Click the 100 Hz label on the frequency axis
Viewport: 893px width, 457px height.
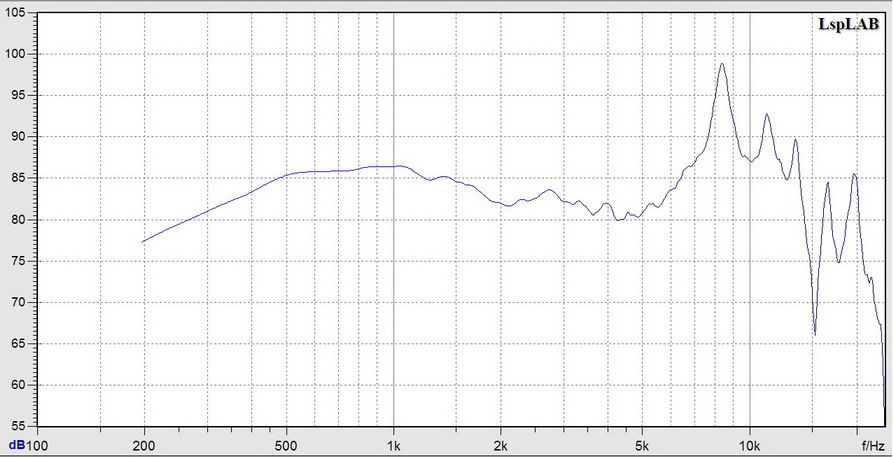pos(37,445)
